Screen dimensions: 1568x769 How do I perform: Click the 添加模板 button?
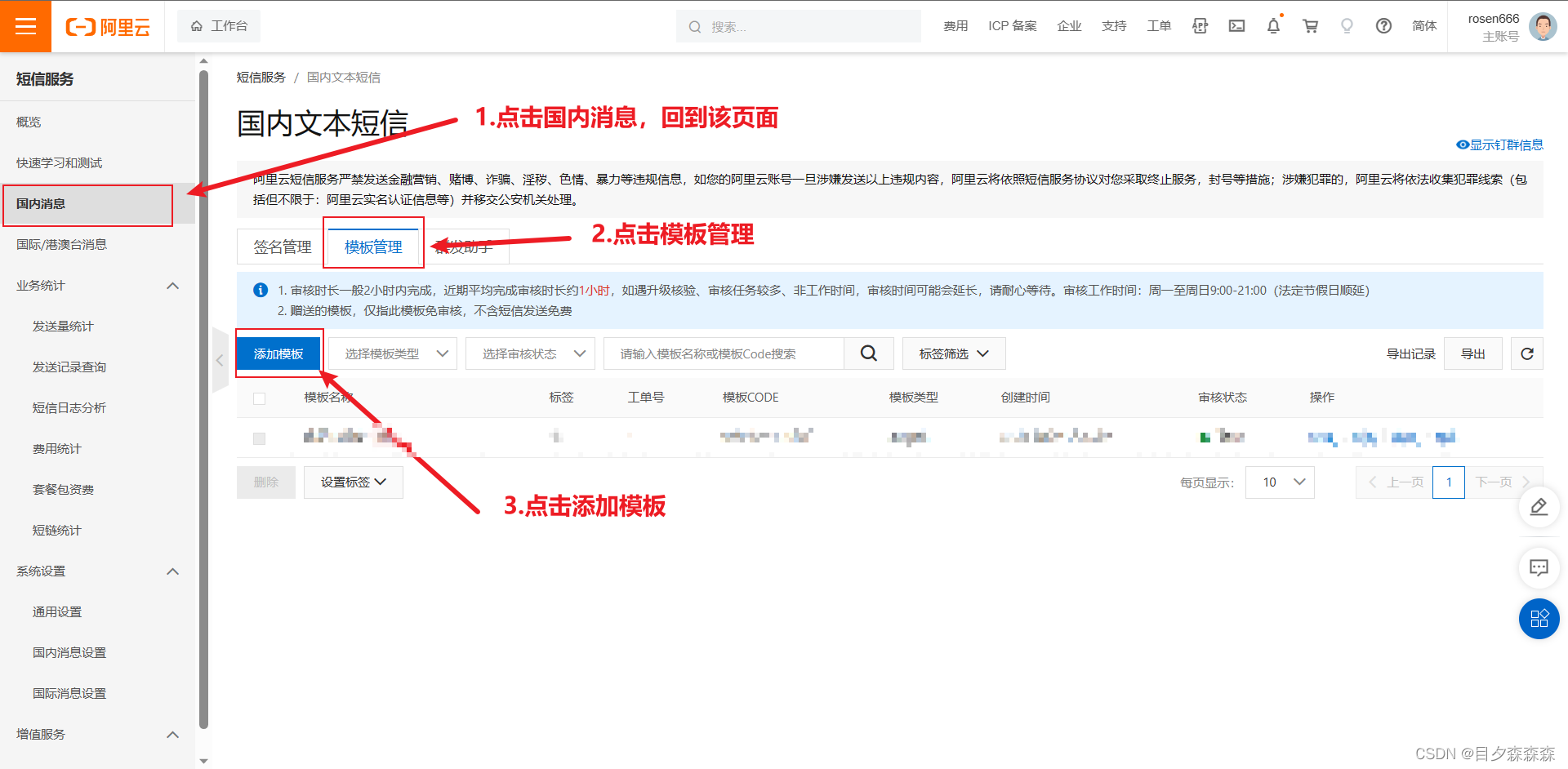(x=278, y=353)
